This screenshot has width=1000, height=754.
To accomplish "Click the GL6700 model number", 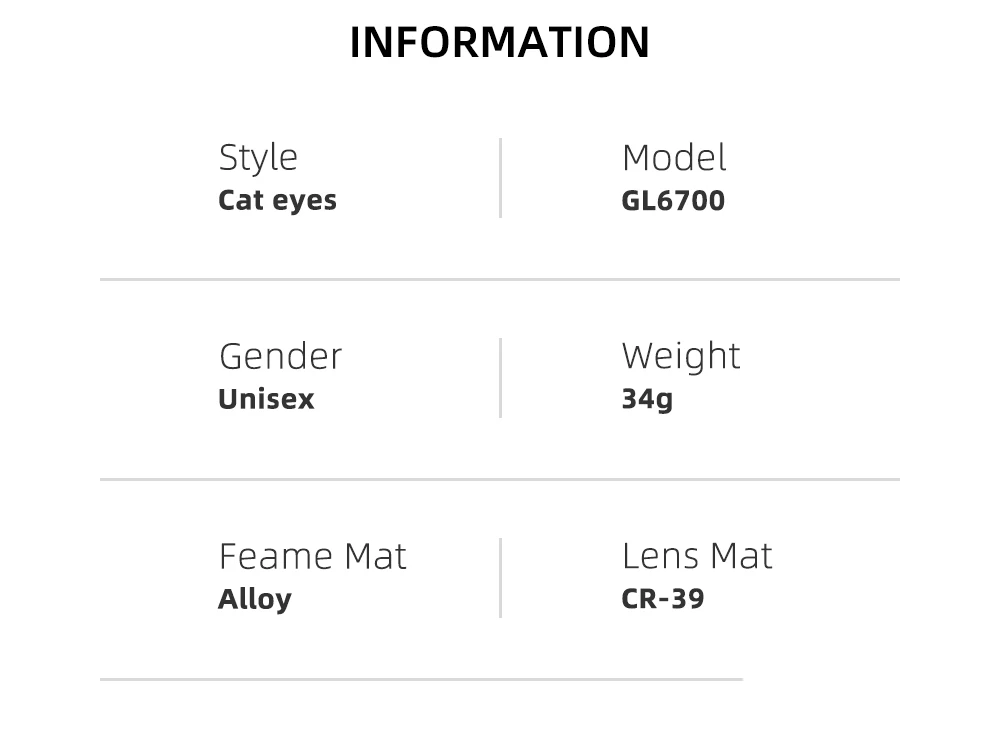I will click(673, 201).
